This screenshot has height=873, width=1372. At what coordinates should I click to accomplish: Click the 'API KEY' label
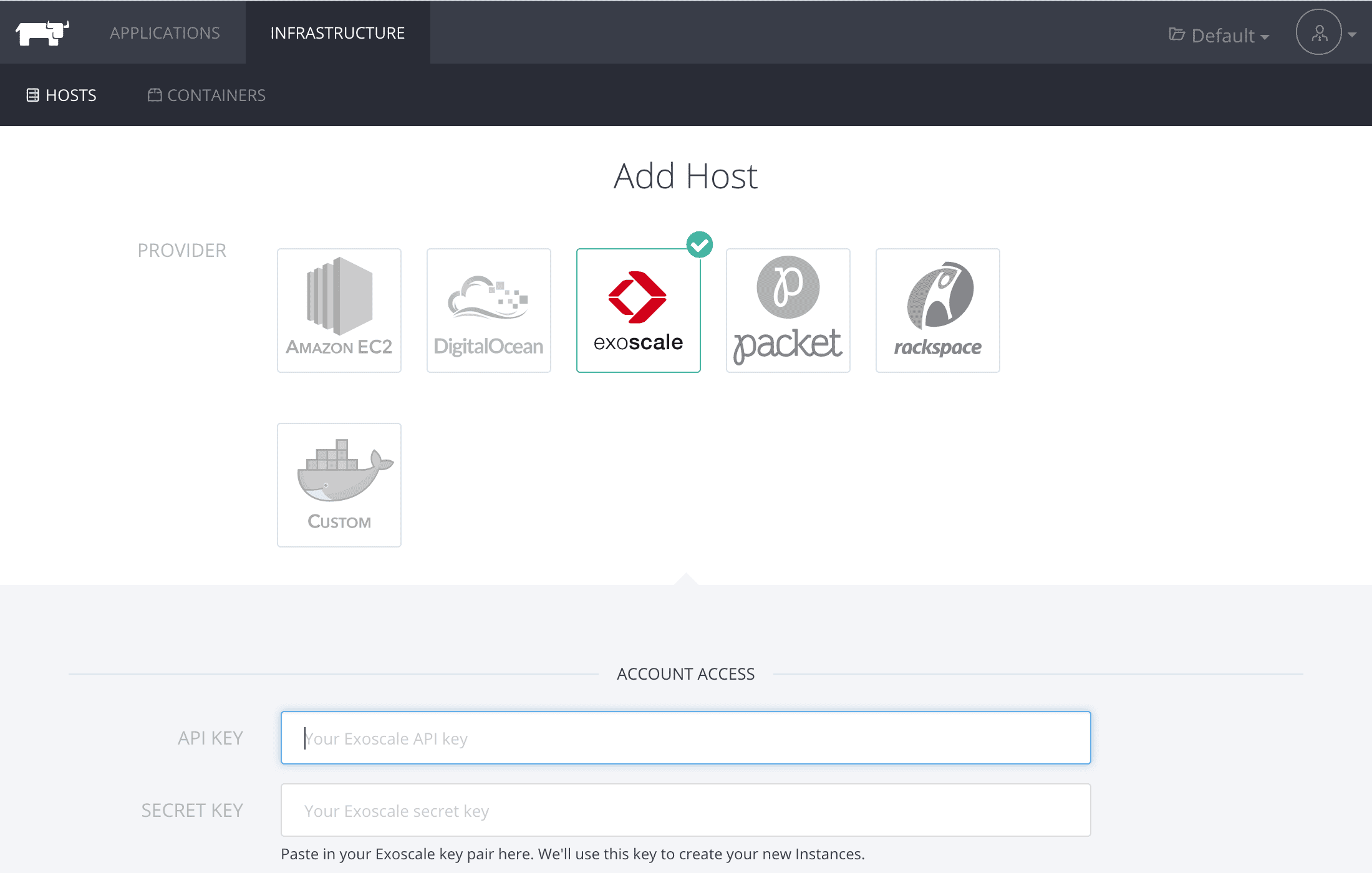click(211, 738)
